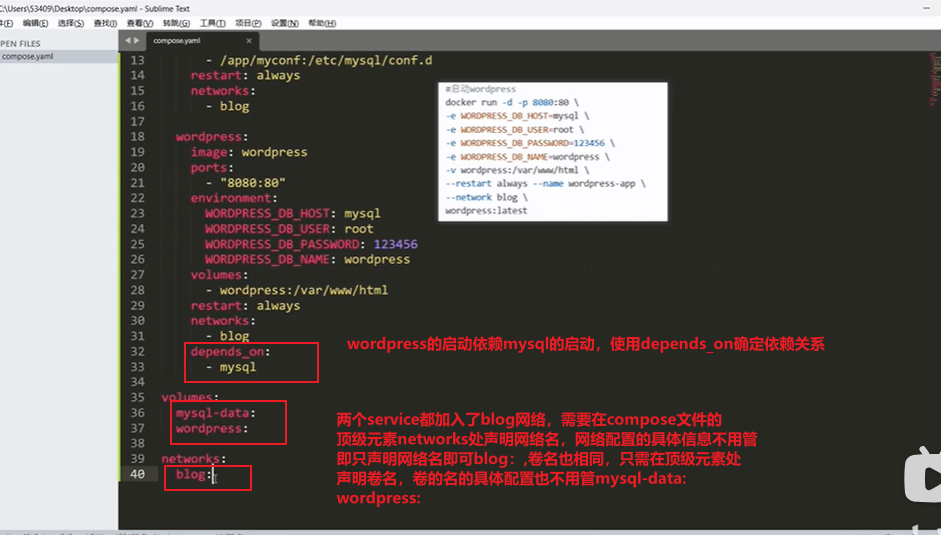
Task: Click the WORDPRESS_DB_NAME: wordpress line
Action: (308, 259)
